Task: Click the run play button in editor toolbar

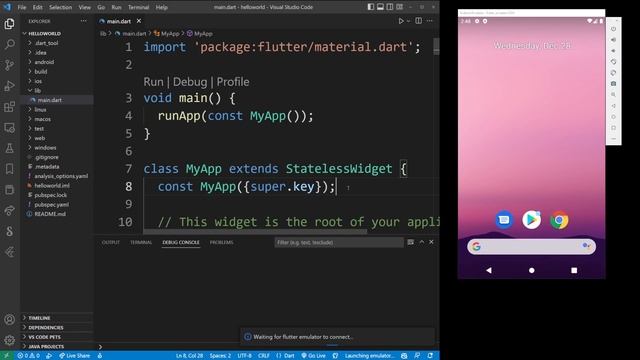Action: (x=401, y=21)
